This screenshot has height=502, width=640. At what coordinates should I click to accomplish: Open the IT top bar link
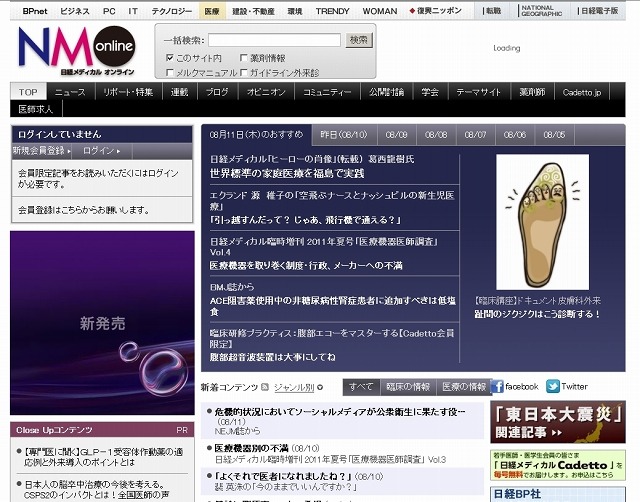point(133,11)
